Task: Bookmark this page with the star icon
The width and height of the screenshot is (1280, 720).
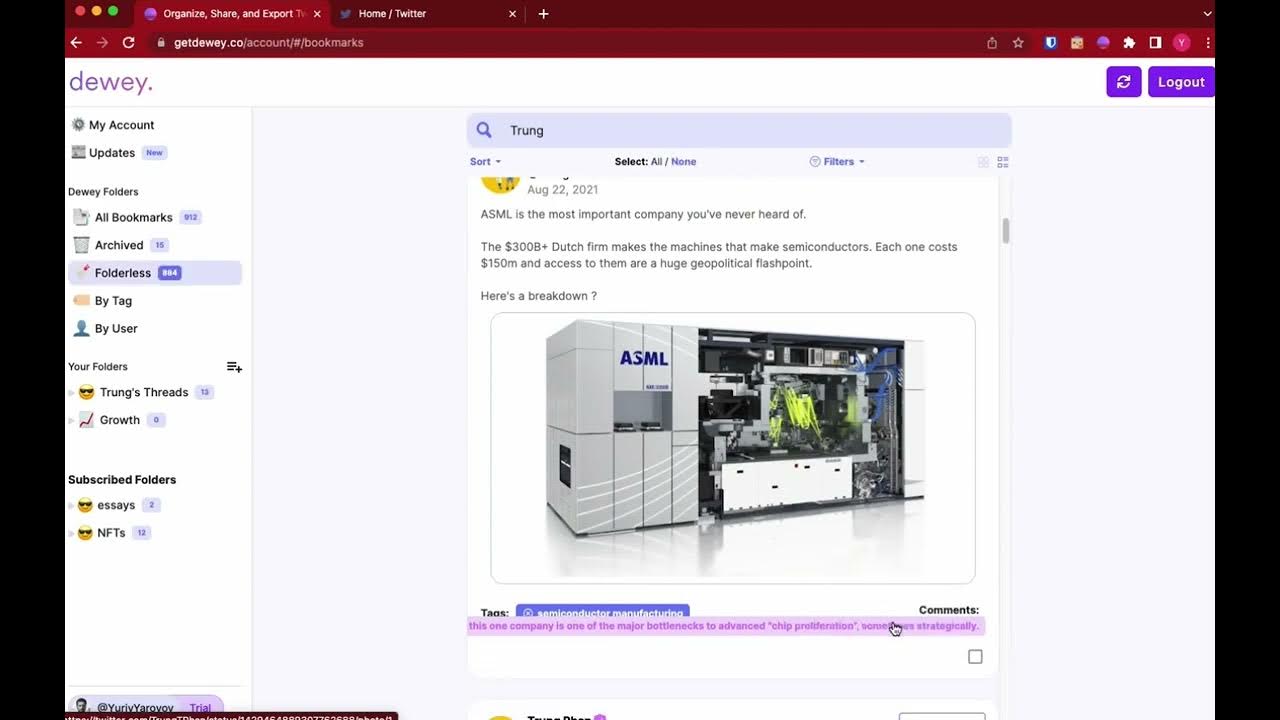Action: (1018, 43)
